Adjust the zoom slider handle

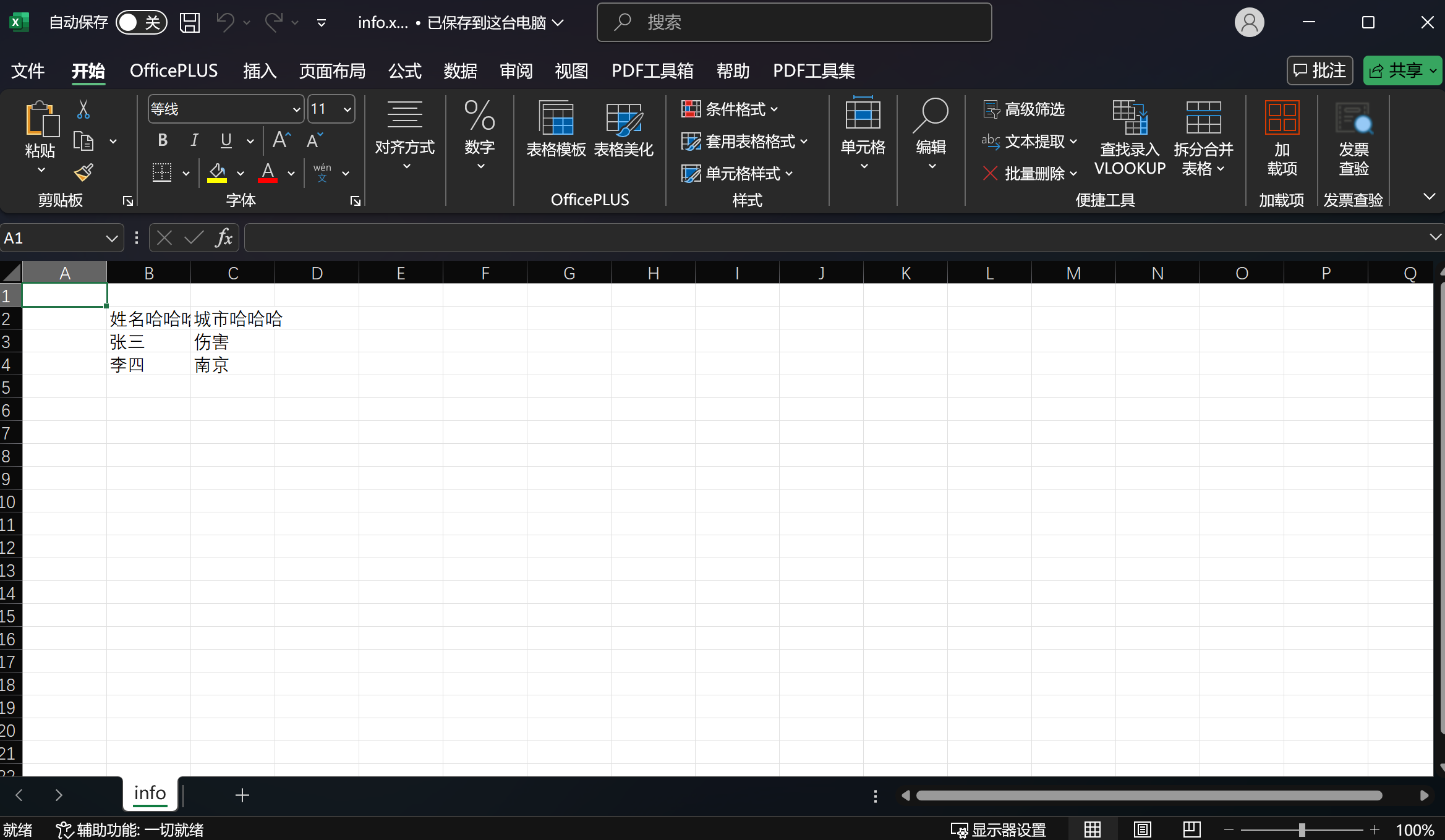(x=1302, y=829)
